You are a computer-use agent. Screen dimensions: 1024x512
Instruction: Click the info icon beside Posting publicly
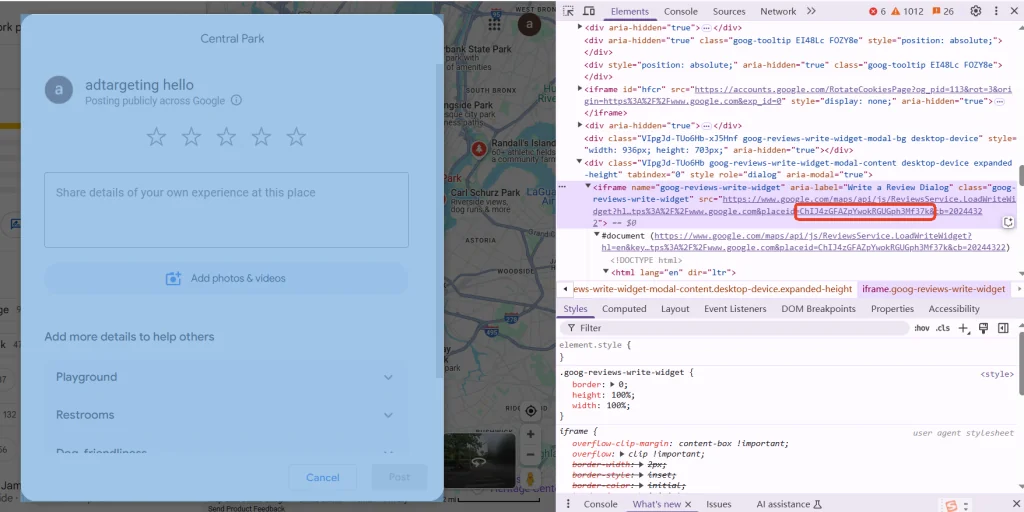click(x=236, y=101)
